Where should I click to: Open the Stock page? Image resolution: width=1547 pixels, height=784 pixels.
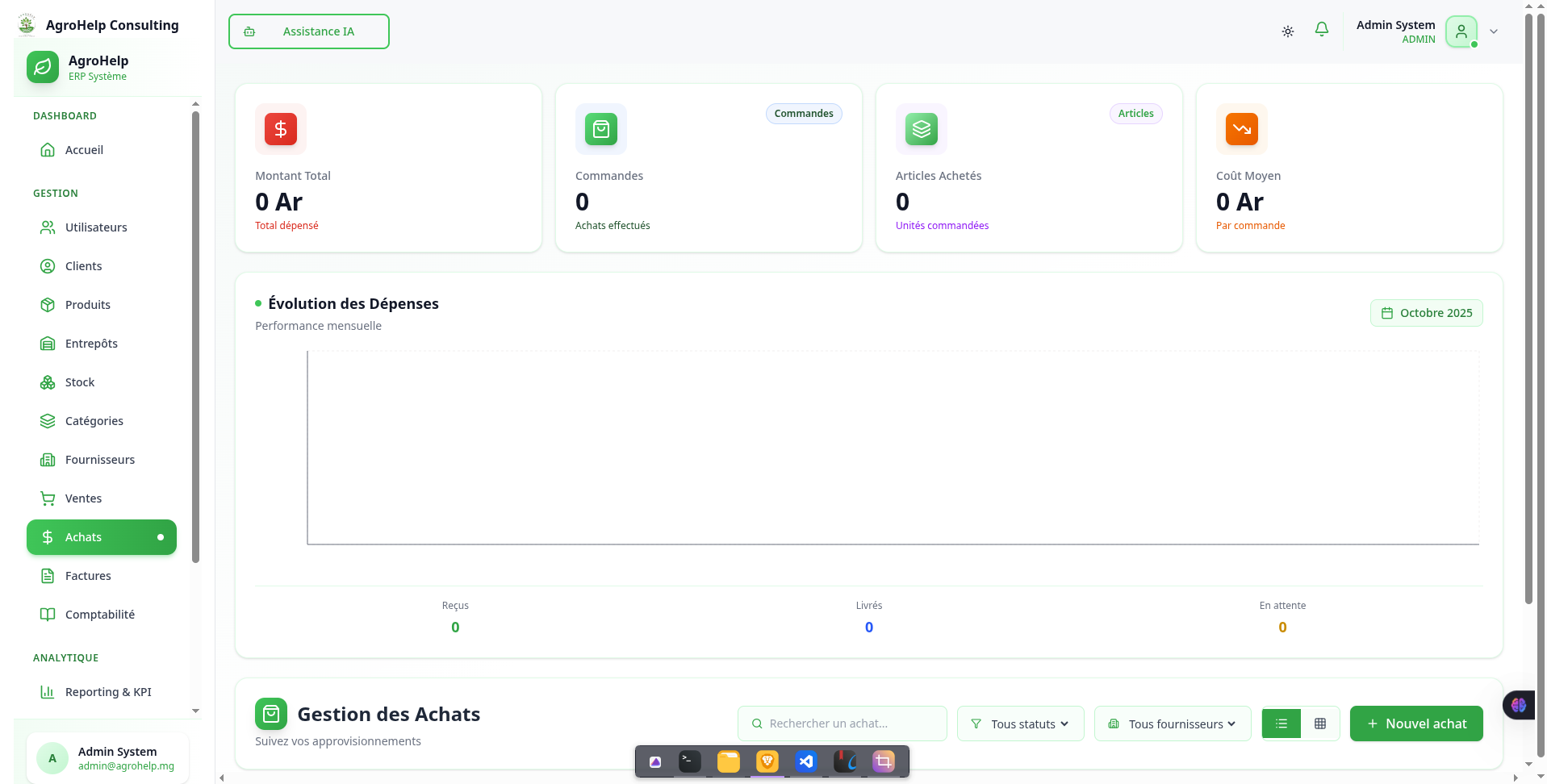79,382
